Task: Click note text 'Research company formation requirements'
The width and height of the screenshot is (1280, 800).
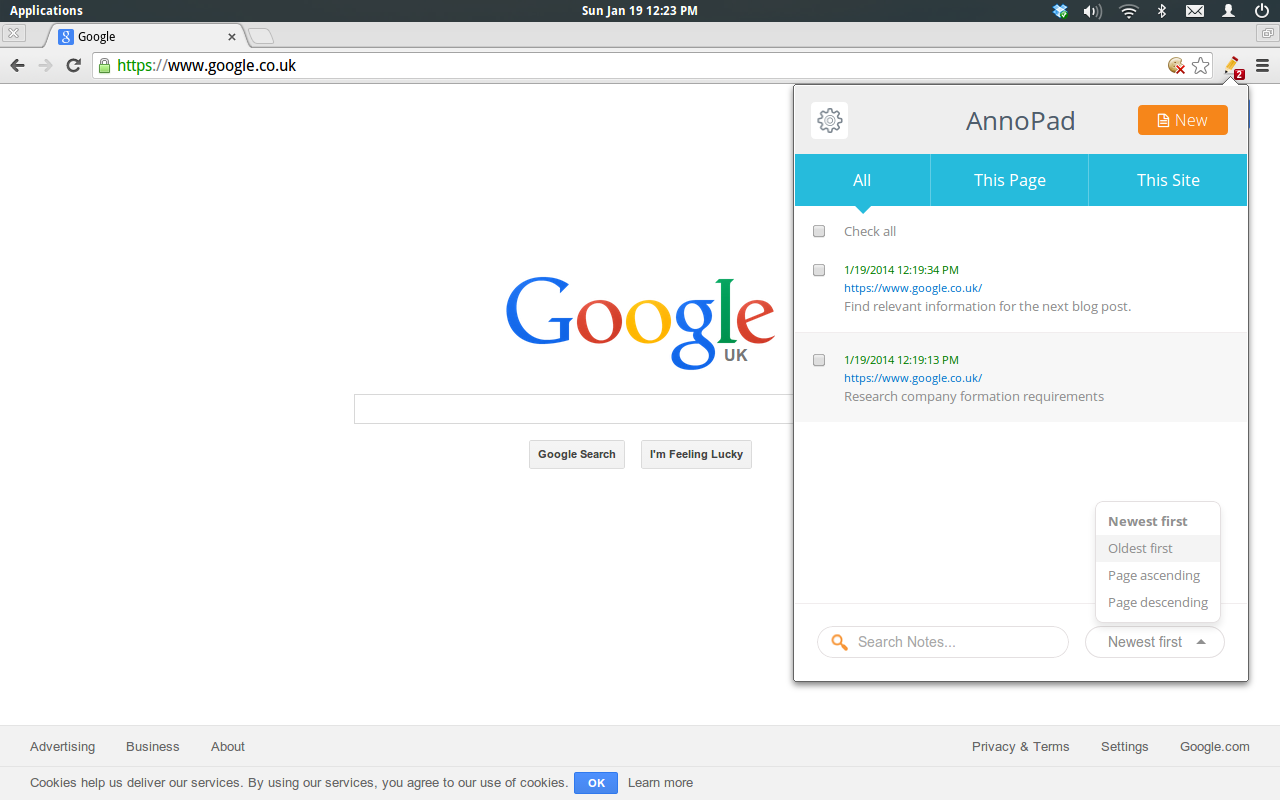Action: pos(974,396)
